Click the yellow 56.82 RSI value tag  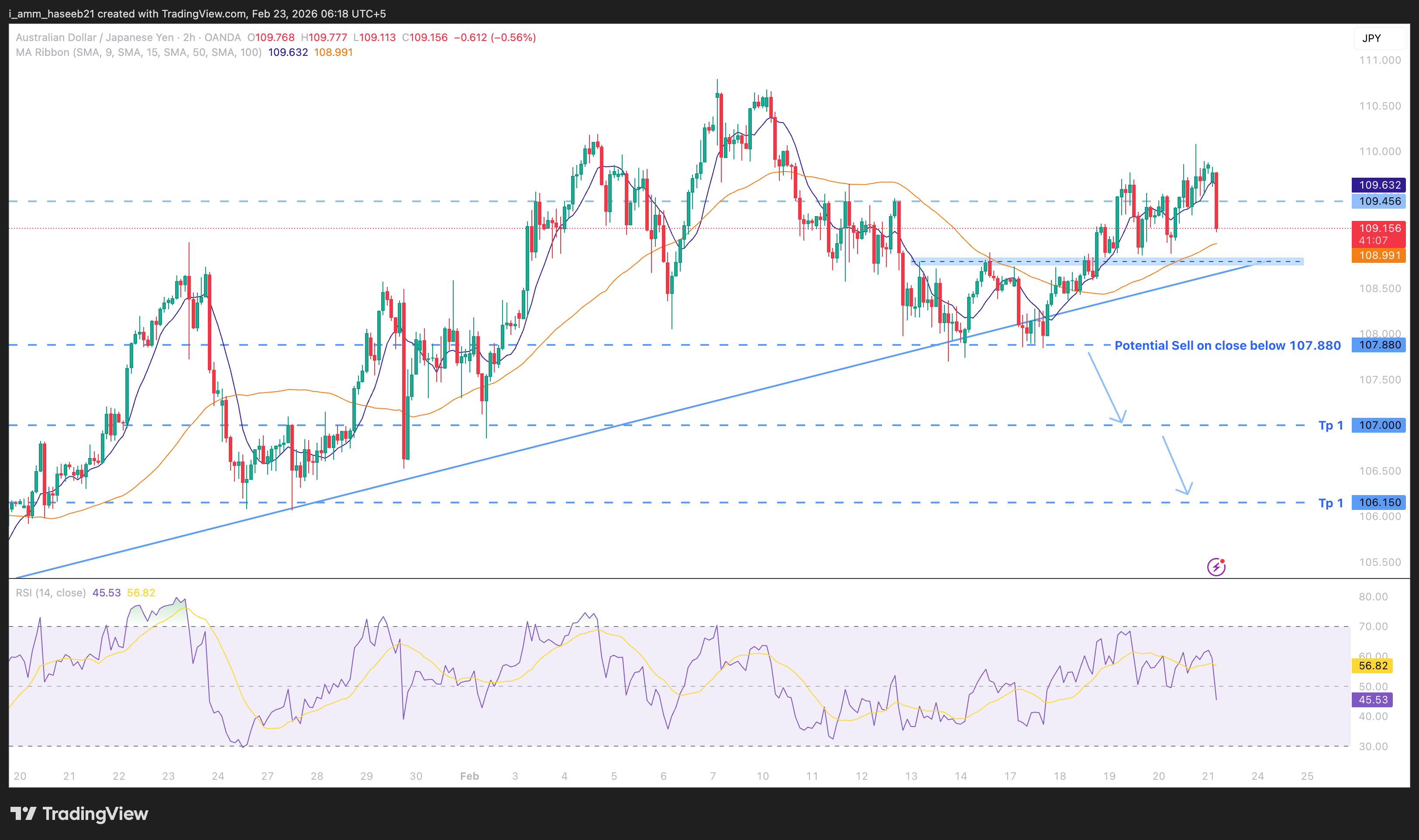click(x=1373, y=666)
